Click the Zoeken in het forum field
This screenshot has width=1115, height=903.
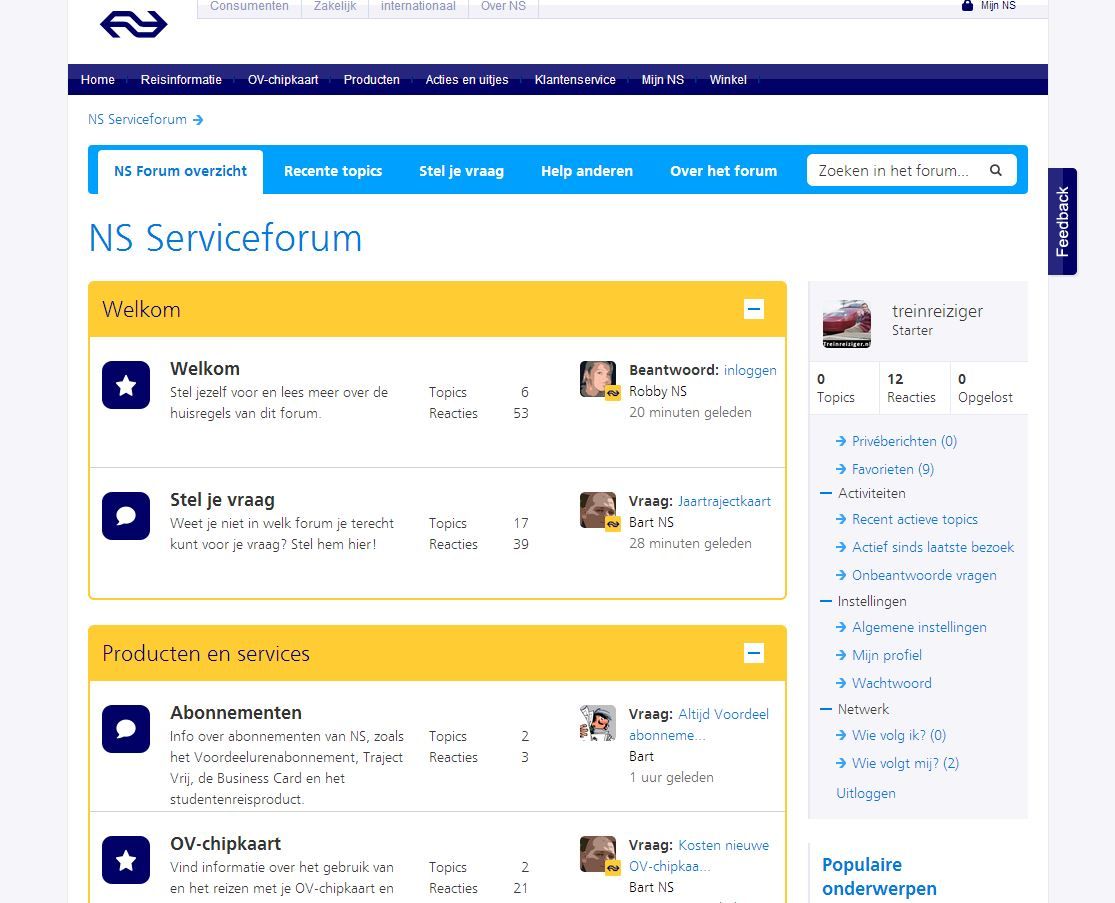click(895, 170)
